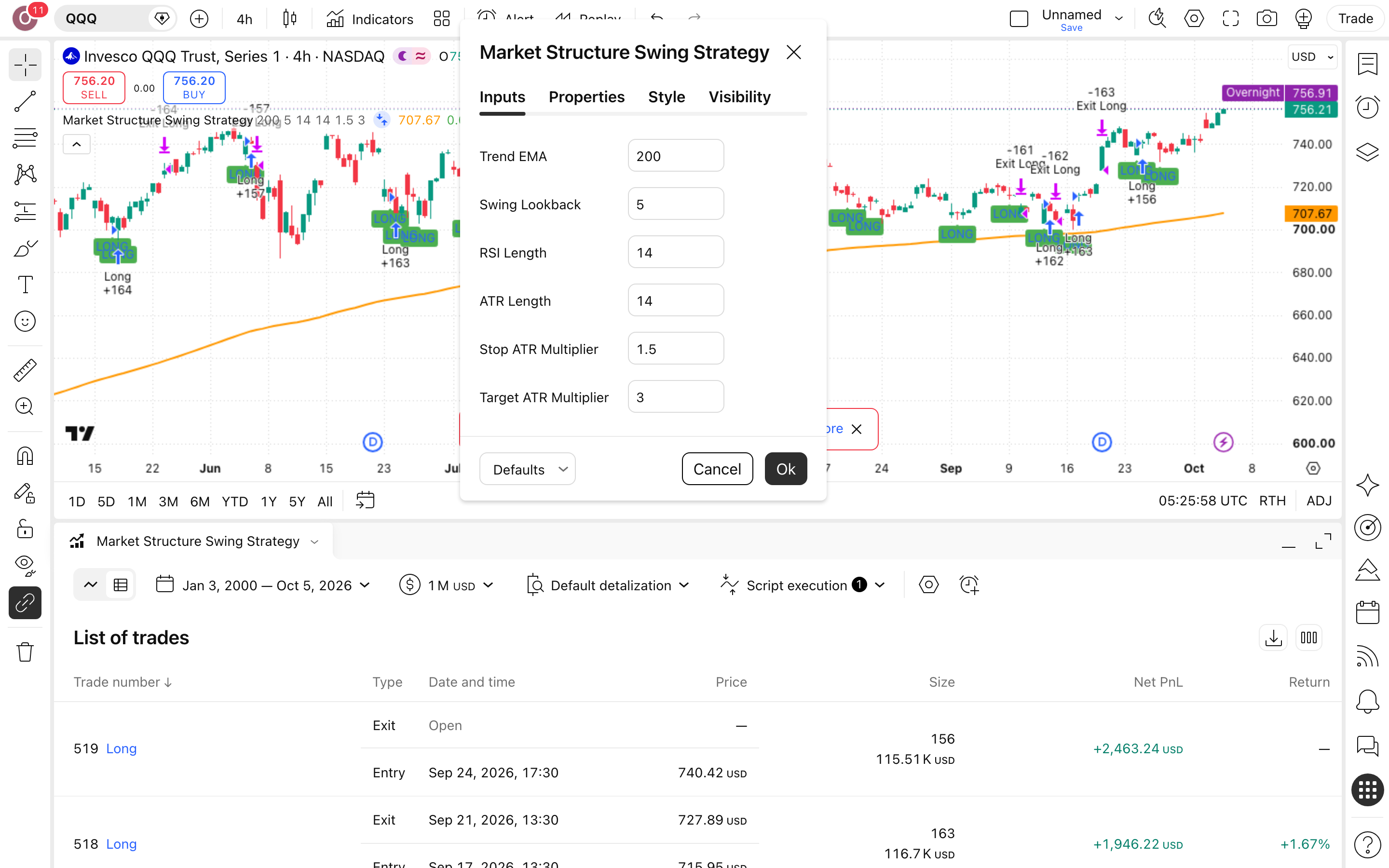
Task: Collapse the indicator legend arrow
Action: [76, 144]
